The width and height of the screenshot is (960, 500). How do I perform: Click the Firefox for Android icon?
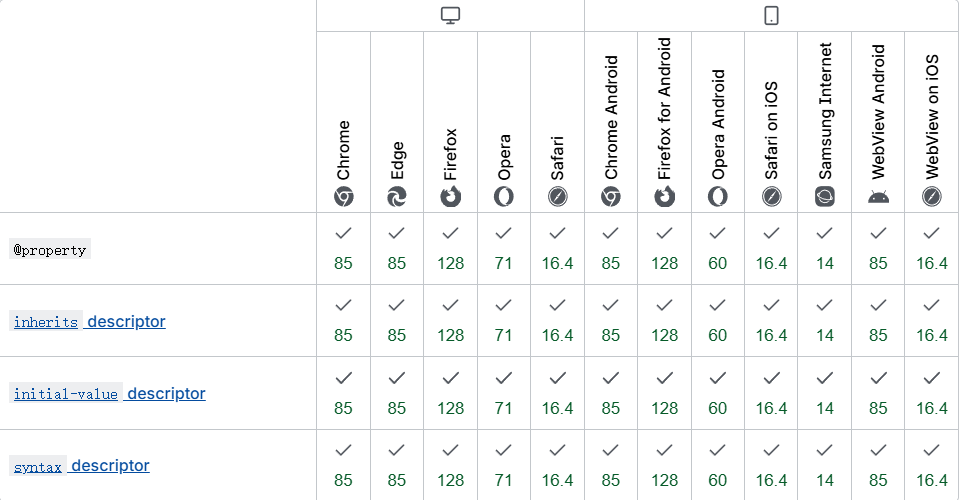coord(665,197)
